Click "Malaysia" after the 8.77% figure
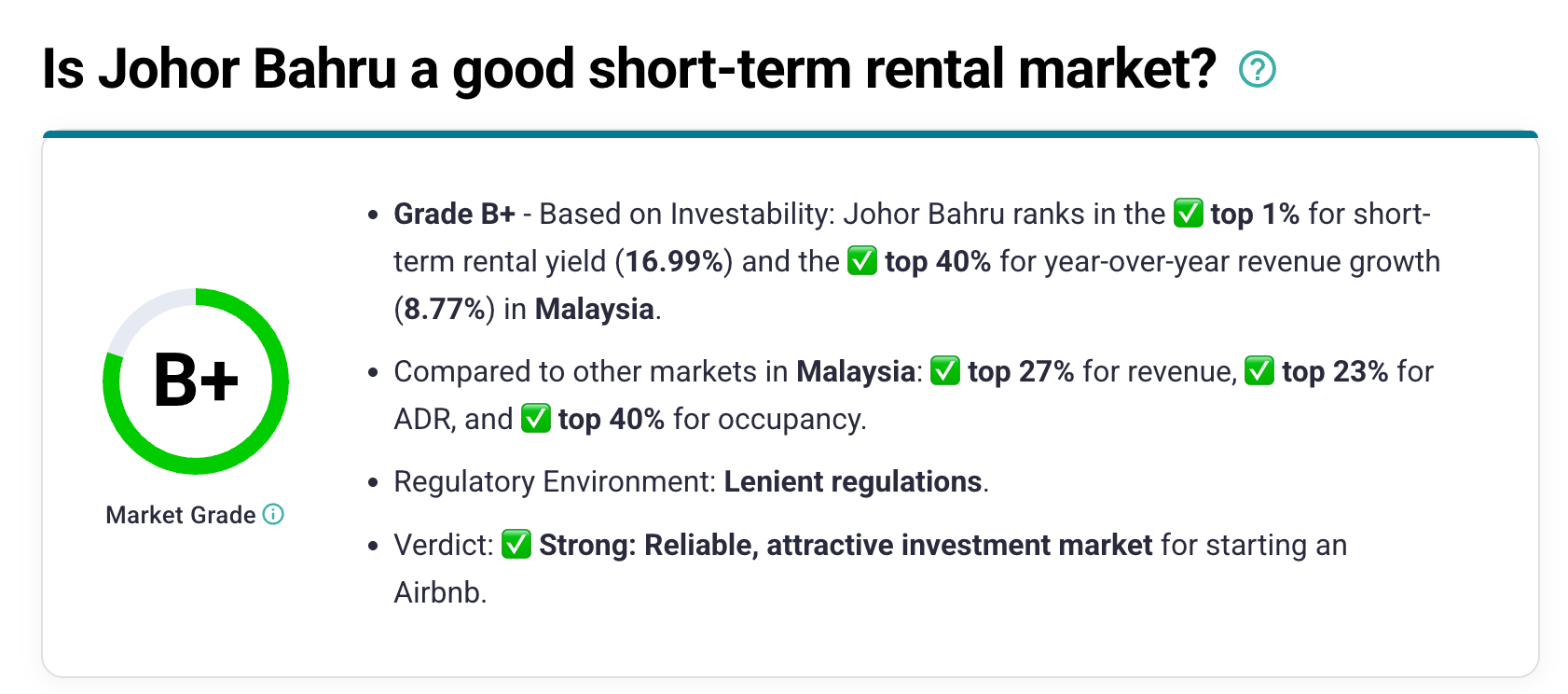Image resolution: width=1568 pixels, height=694 pixels. pos(595,309)
